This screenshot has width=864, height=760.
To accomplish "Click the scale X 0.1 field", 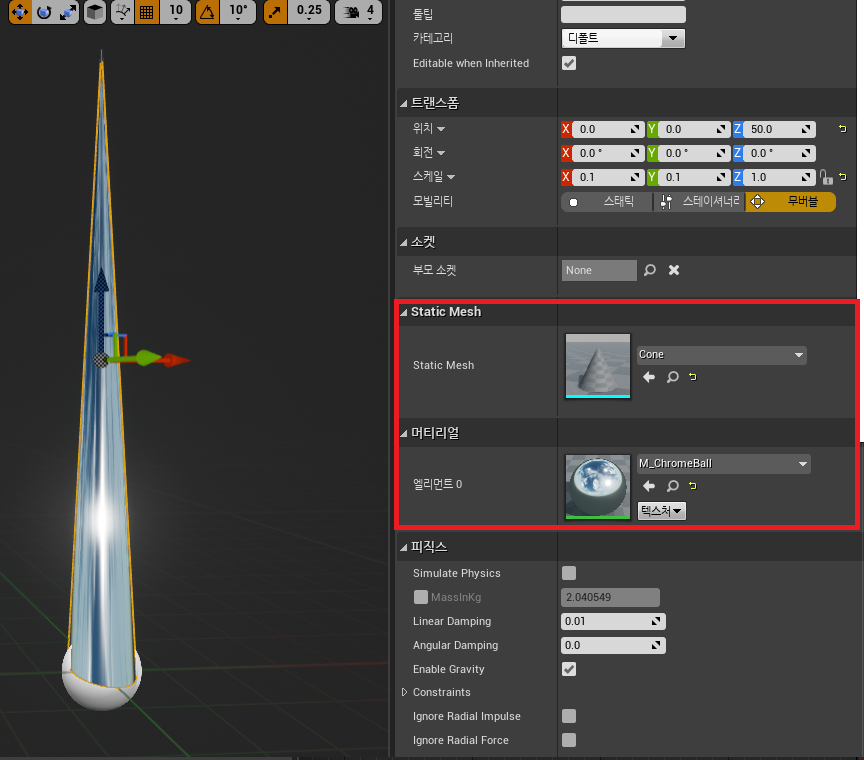I will pos(608,177).
